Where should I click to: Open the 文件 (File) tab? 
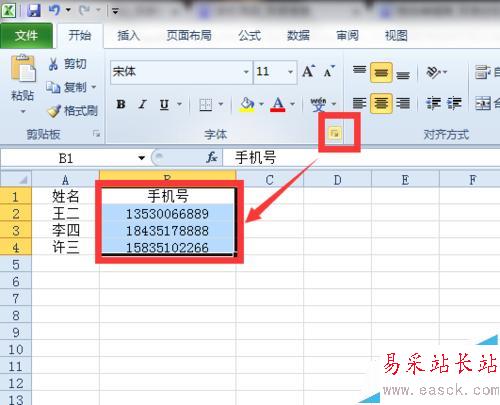(26, 35)
